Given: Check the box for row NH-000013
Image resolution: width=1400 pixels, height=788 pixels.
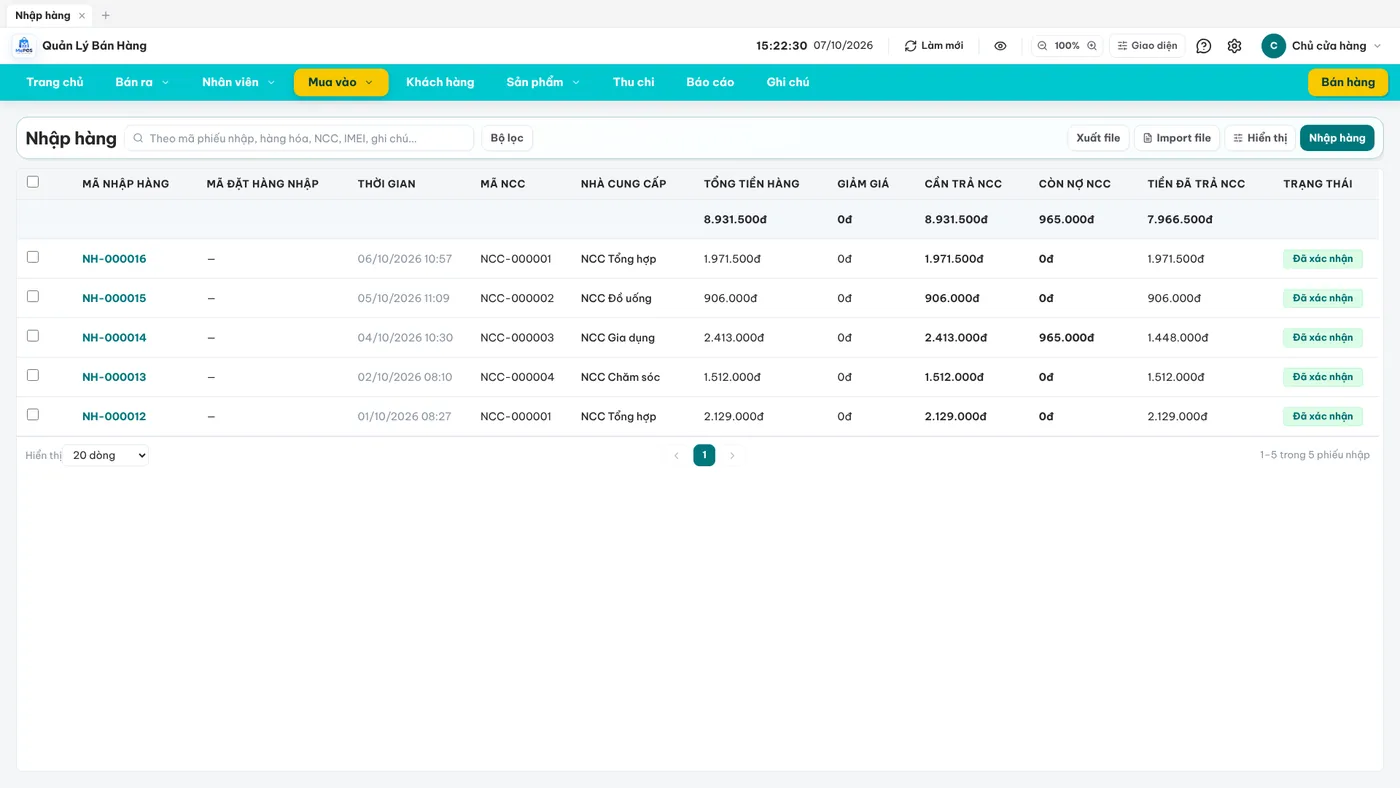Looking at the screenshot, I should coord(33,375).
